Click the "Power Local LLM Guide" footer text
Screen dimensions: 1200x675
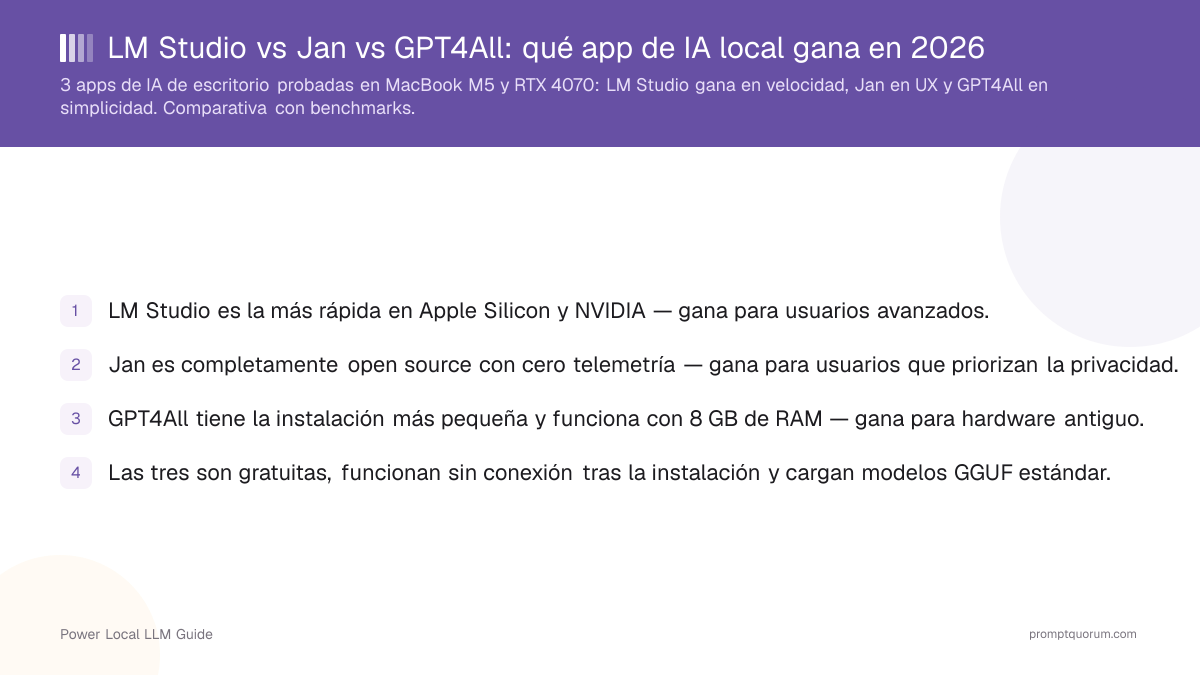click(x=136, y=634)
